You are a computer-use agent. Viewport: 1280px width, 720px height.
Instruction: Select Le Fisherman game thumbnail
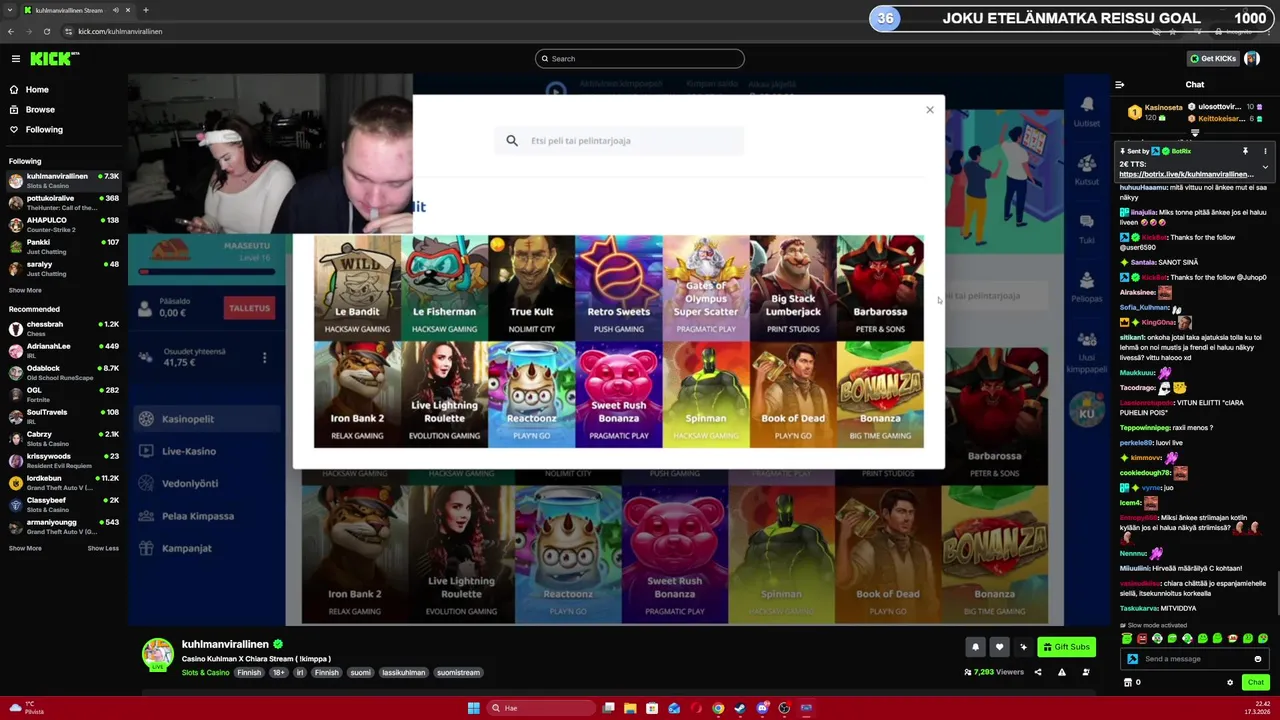(x=444, y=287)
